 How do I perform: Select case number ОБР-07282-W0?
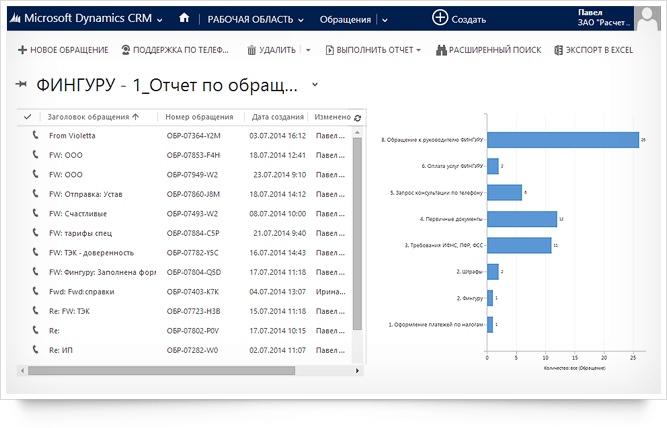click(192, 351)
